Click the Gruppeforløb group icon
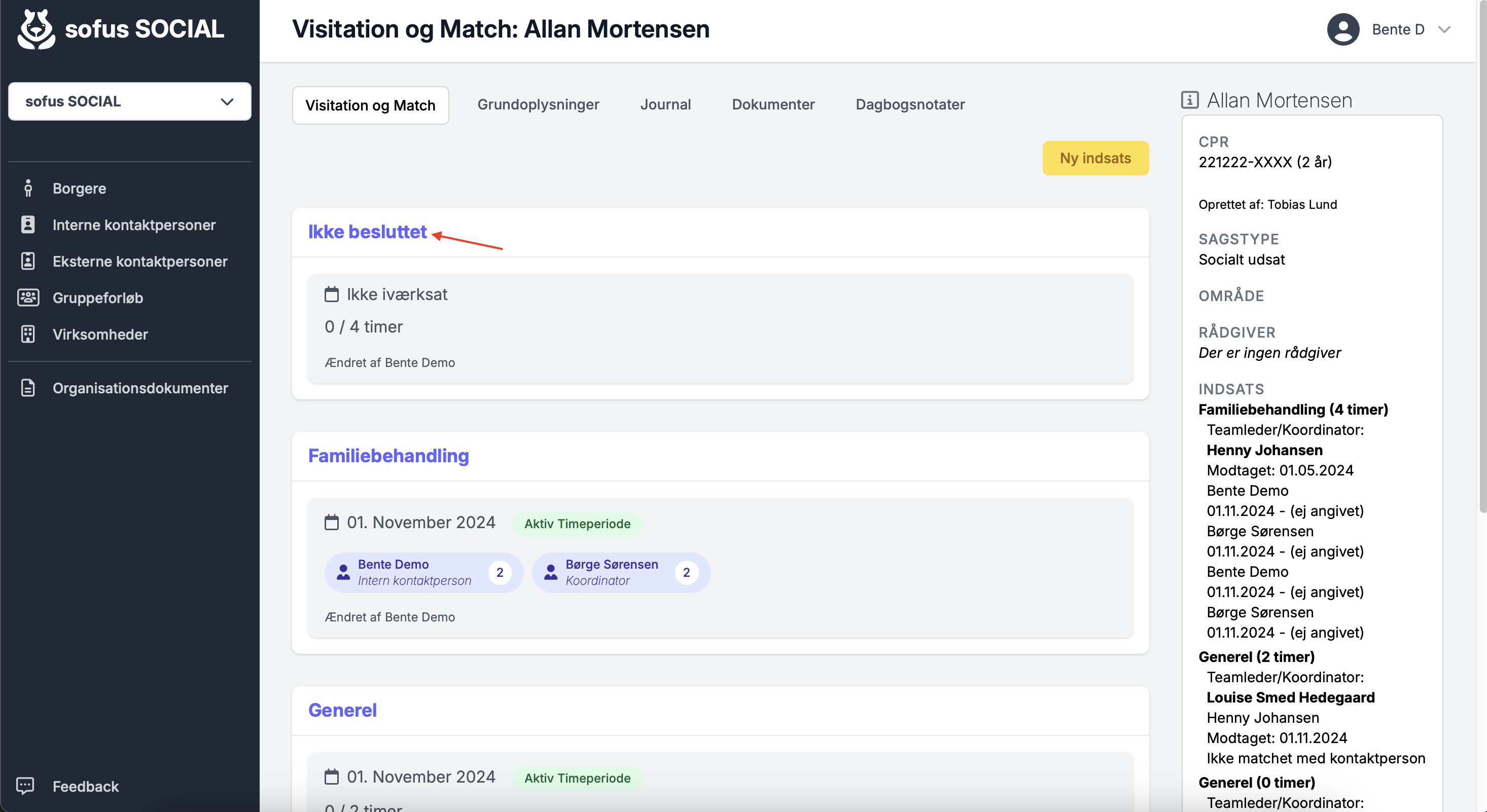The image size is (1487, 812). pos(28,297)
